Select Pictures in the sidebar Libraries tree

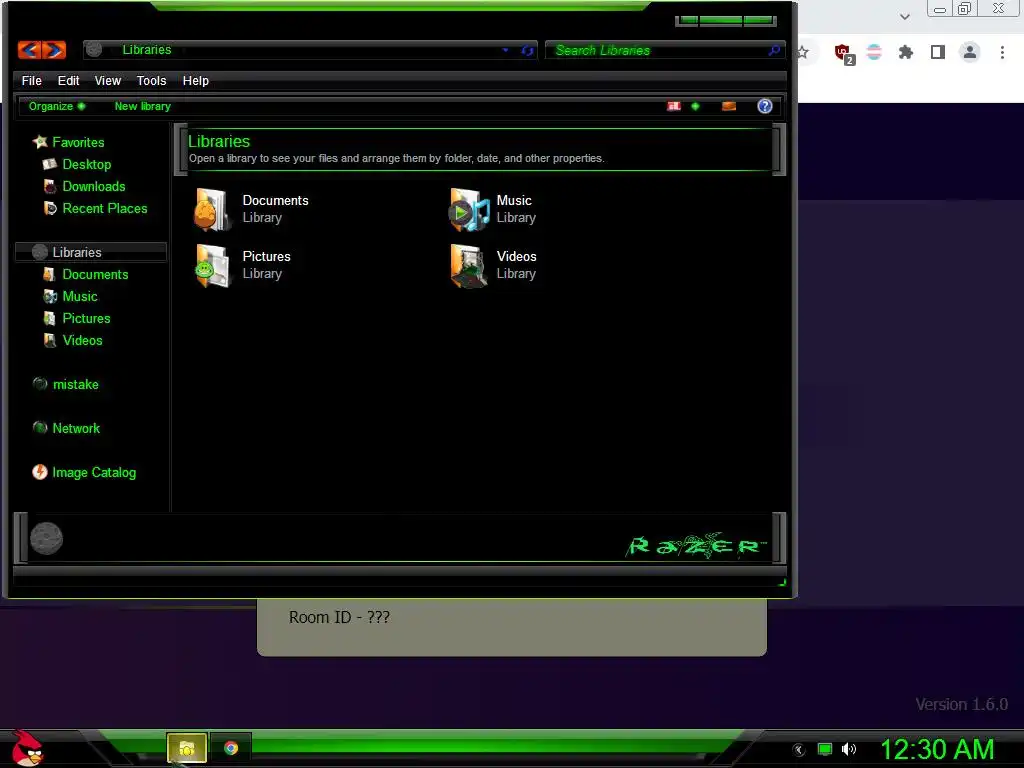[x=77, y=319]
